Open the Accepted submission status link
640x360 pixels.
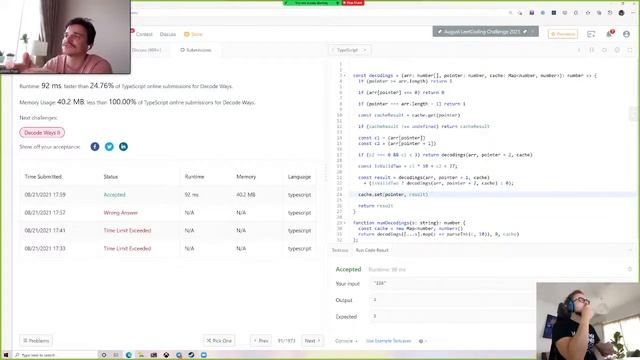click(x=115, y=195)
